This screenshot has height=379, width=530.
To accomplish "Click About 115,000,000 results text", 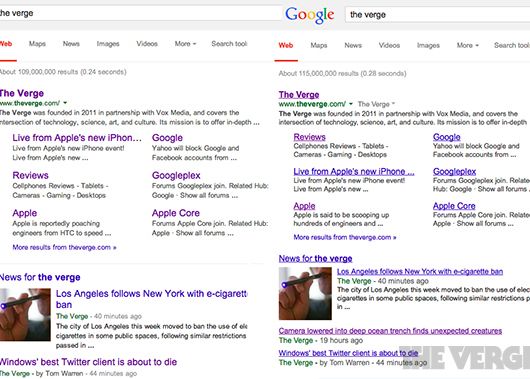I will point(342,73).
